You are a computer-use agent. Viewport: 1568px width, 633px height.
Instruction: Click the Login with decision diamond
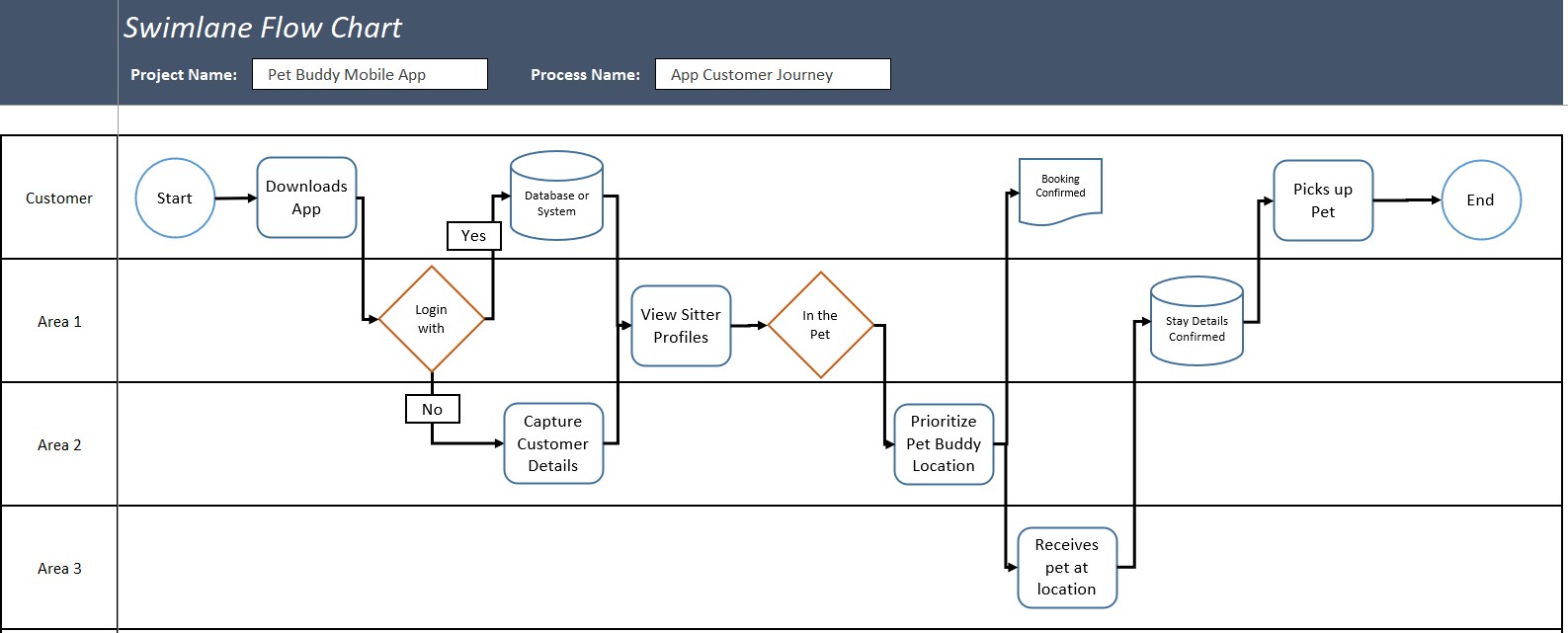point(432,319)
